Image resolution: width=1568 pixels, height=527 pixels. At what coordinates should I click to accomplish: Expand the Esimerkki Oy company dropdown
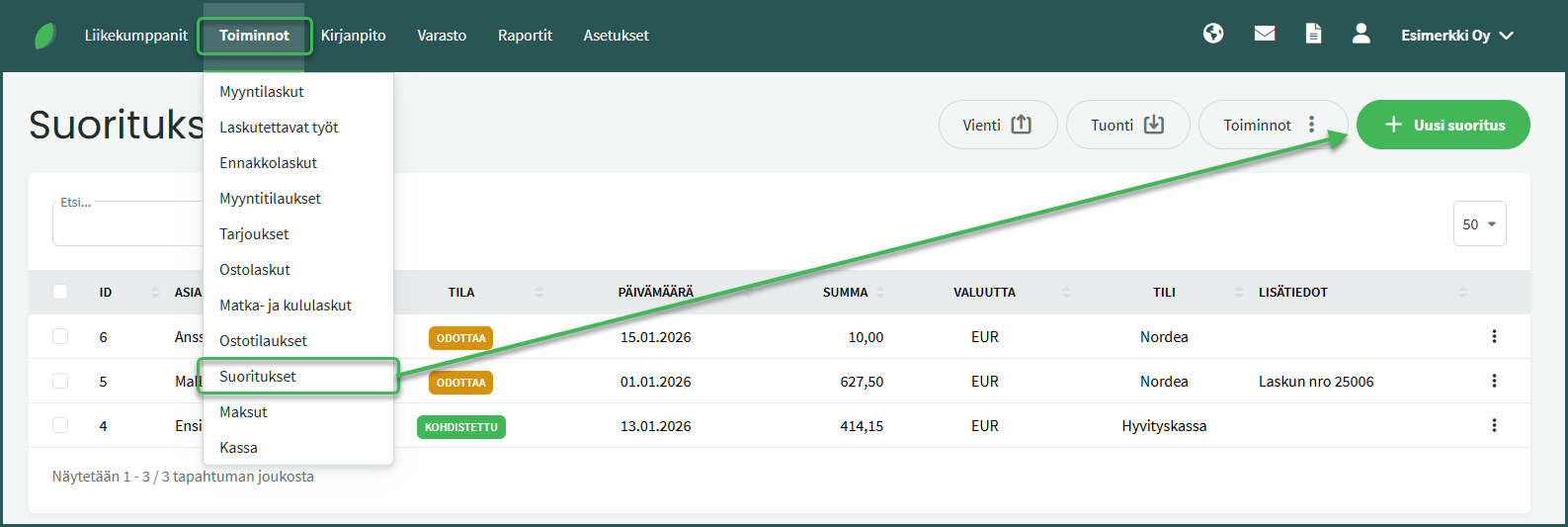(1456, 36)
